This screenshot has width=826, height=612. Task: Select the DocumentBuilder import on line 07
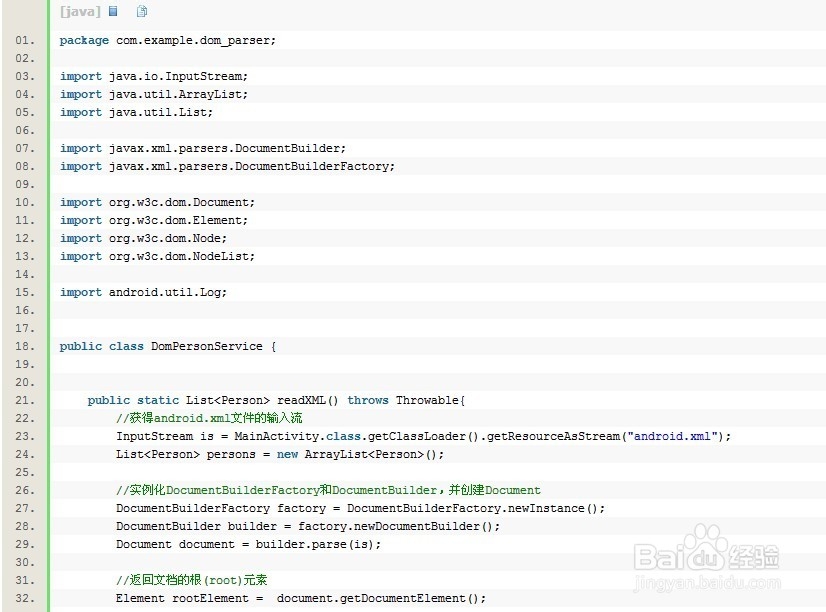tap(203, 149)
